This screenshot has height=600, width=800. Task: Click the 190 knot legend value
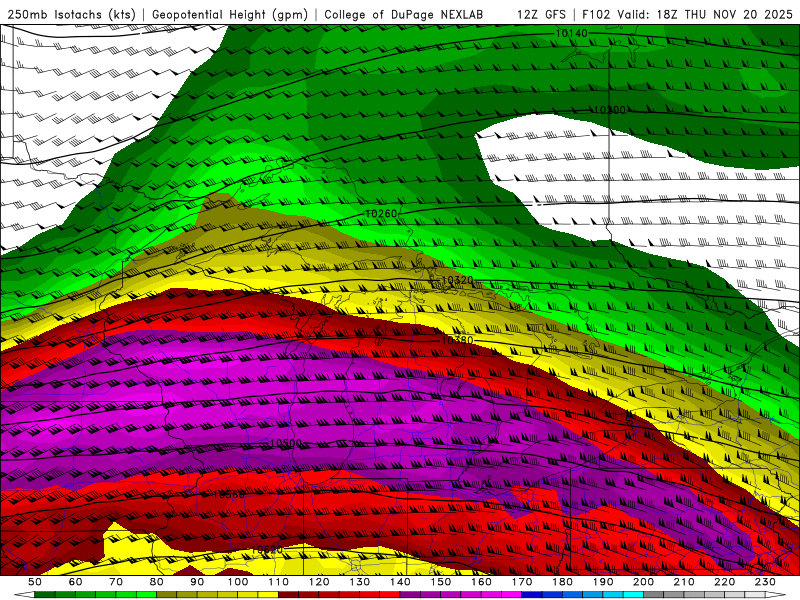603,582
